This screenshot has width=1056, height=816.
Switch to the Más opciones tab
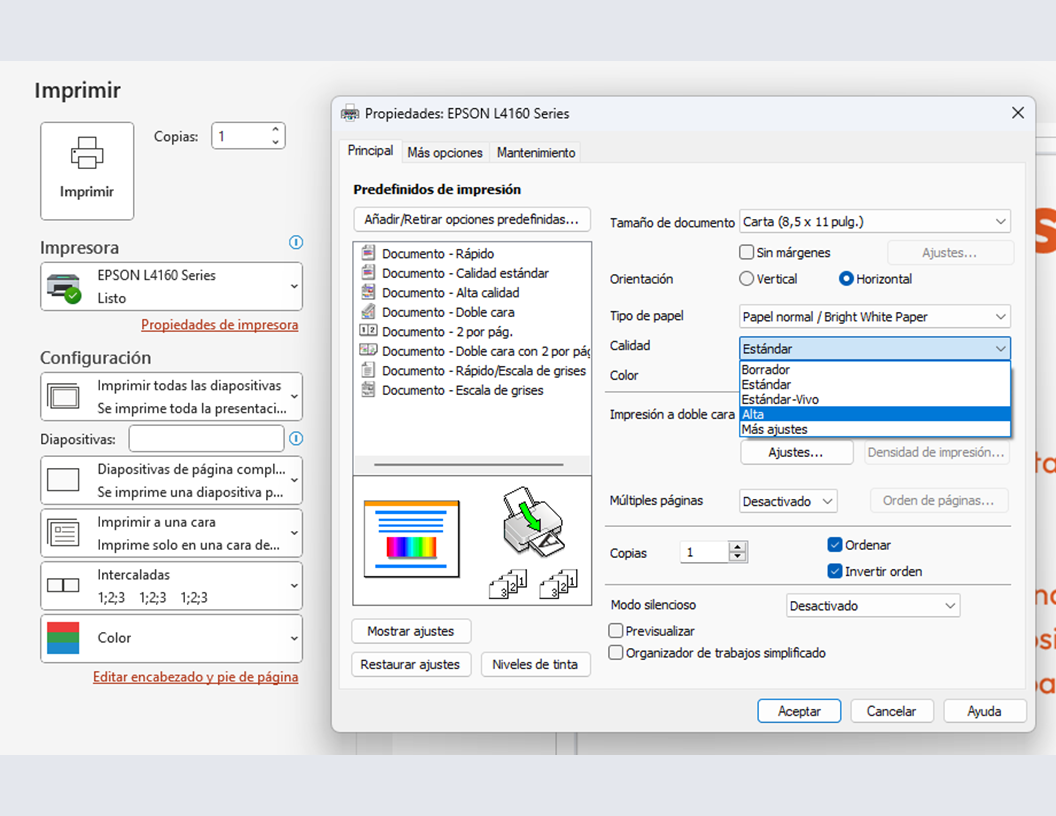(445, 153)
